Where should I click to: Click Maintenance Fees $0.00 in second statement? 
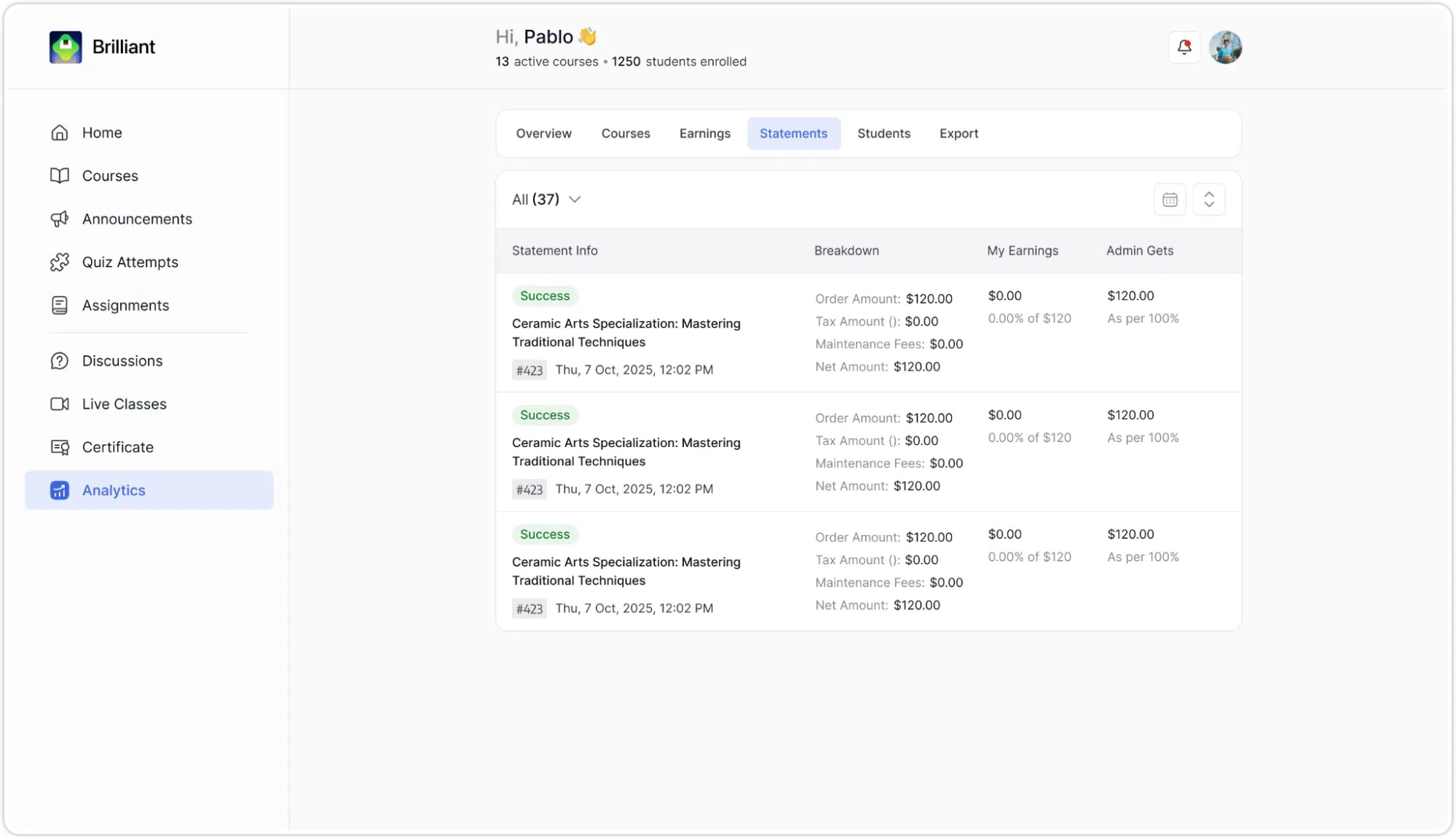(x=889, y=464)
